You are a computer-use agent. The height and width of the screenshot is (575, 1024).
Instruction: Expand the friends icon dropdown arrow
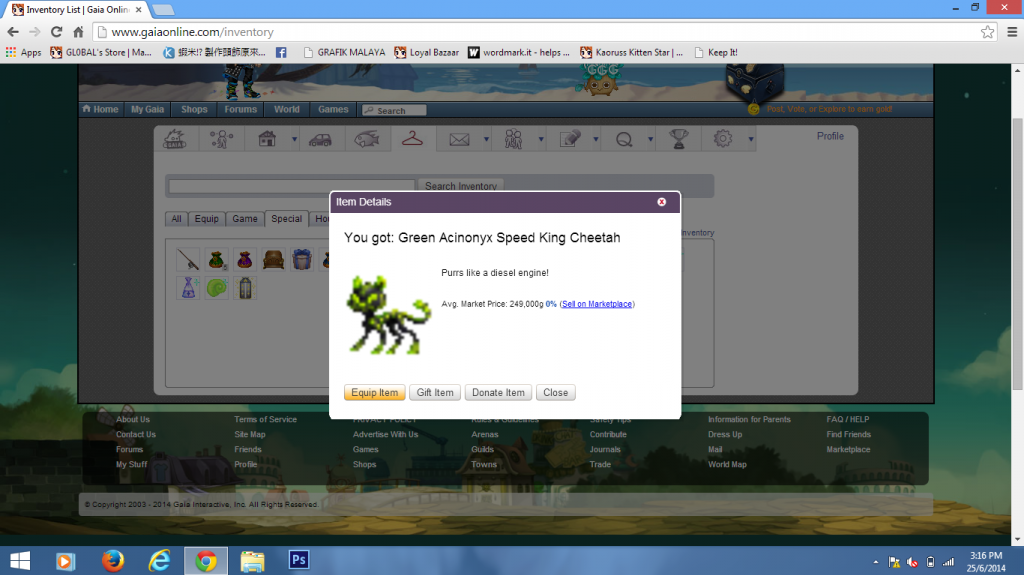541,139
